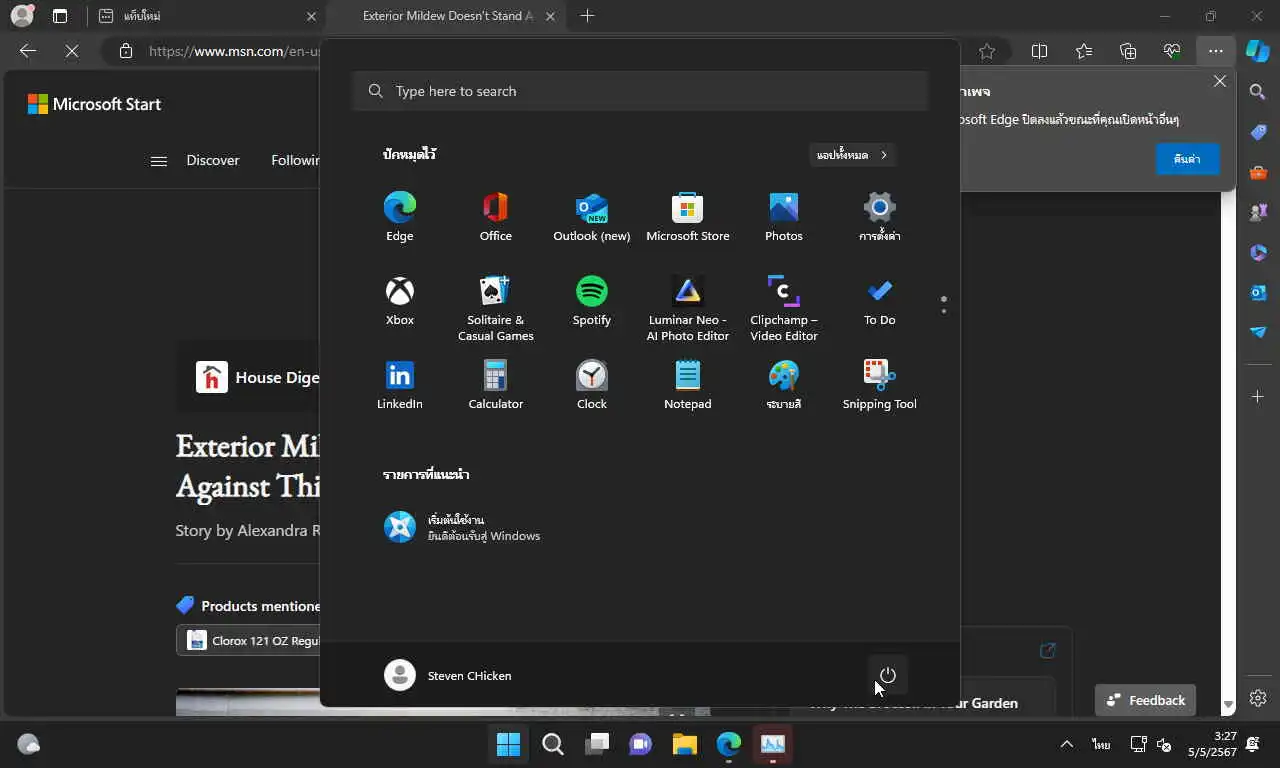This screenshot has width=1280, height=768.
Task: Open Edge from pinned apps
Action: click(x=399, y=217)
